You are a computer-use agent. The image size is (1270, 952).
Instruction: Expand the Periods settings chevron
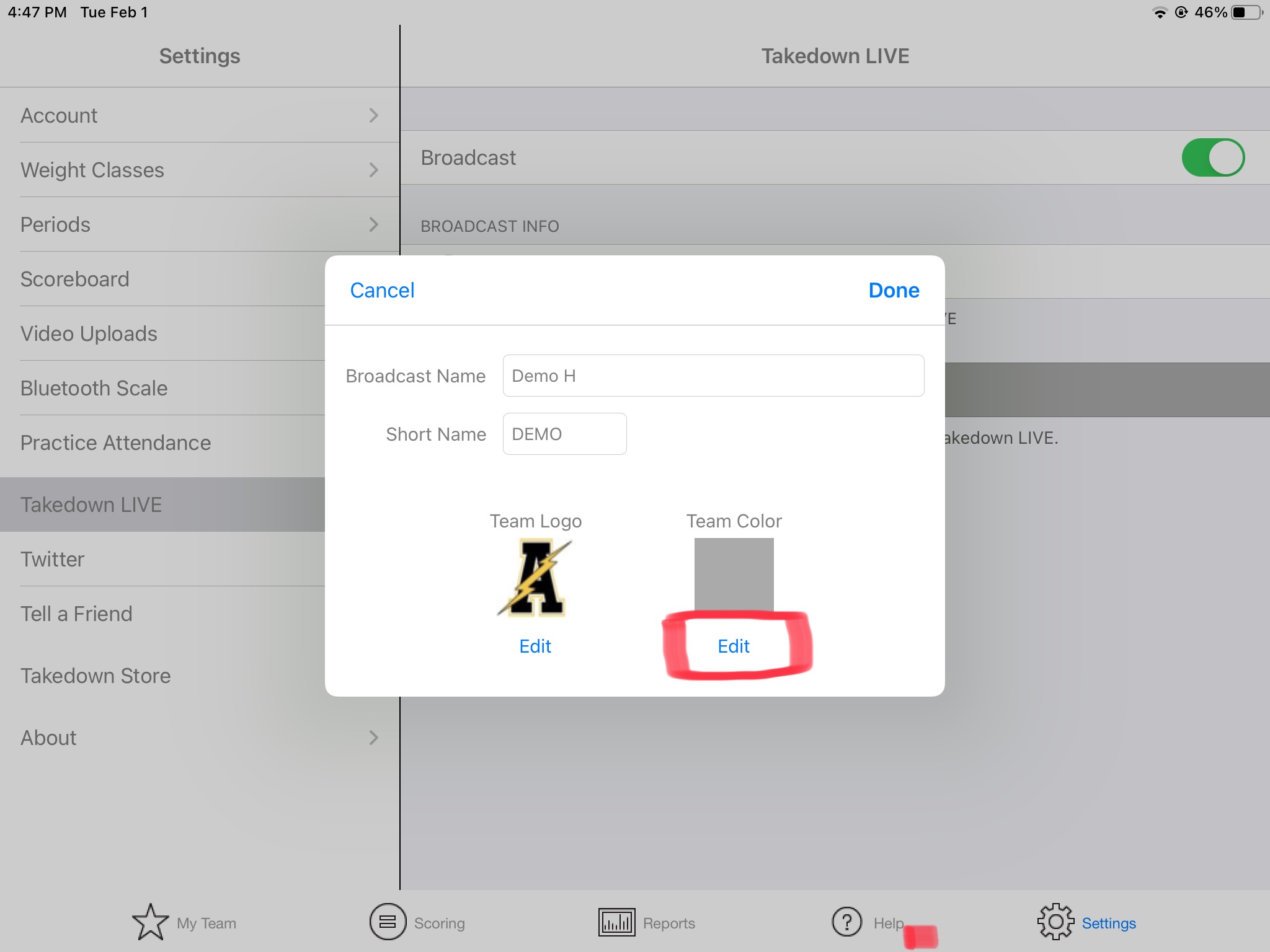[x=373, y=224]
